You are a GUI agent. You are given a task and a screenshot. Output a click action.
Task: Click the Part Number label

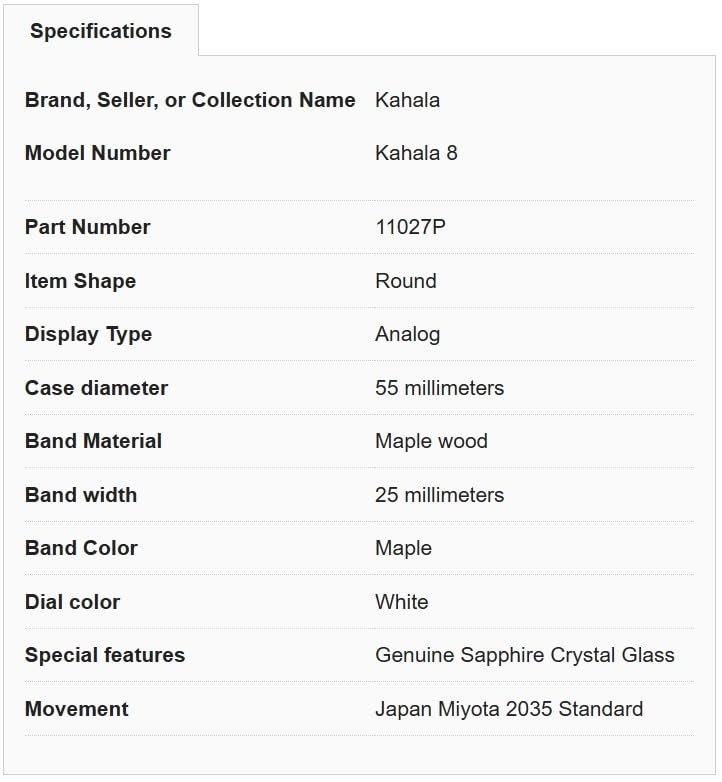click(87, 227)
